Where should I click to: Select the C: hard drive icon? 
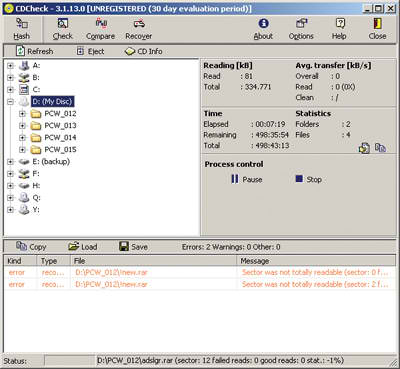[x=24, y=89]
